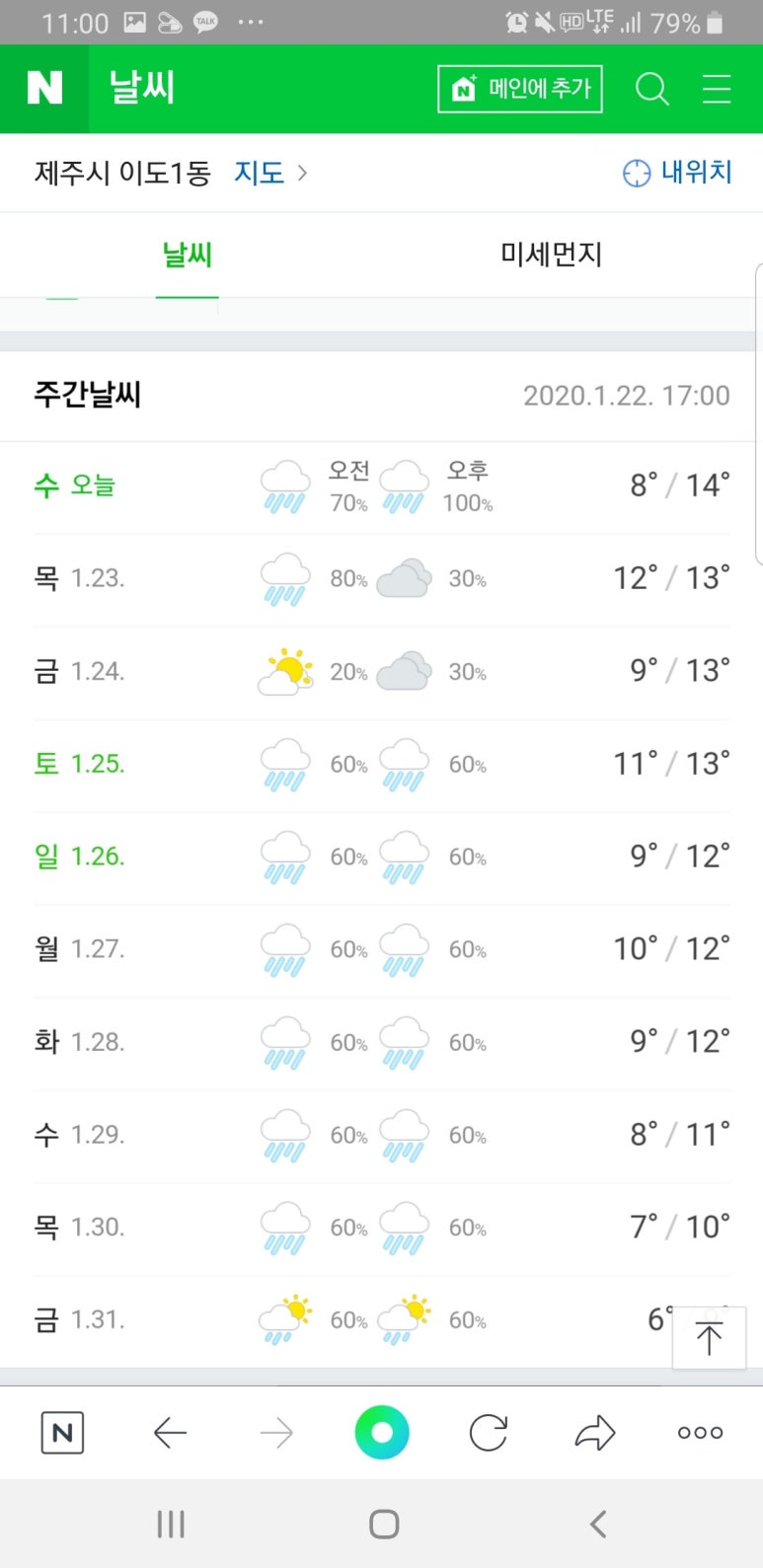Tap scroll-to-top arrow button

pyautogui.click(x=709, y=1337)
